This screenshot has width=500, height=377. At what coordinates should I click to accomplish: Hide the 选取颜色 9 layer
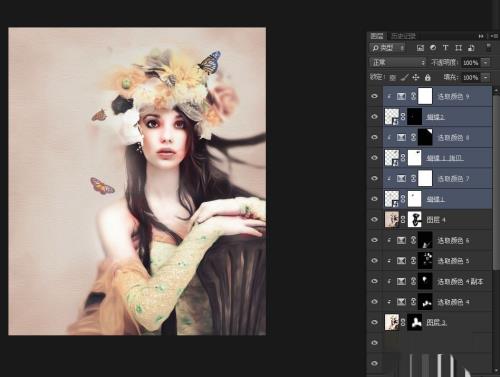pyautogui.click(x=374, y=96)
